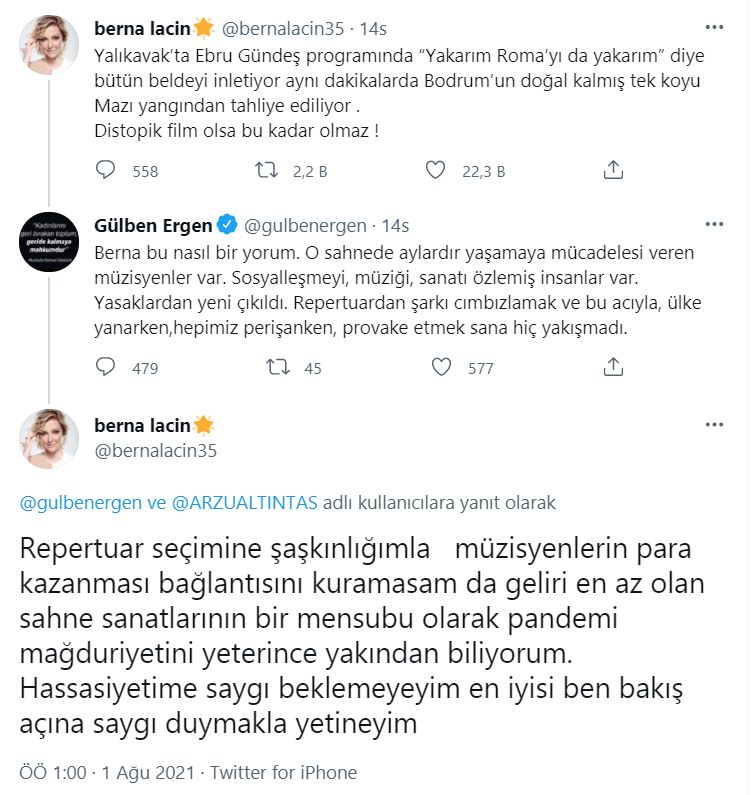Reply to berna lacin's first tweet
Viewport: 754px width, 795px height.
(106, 171)
